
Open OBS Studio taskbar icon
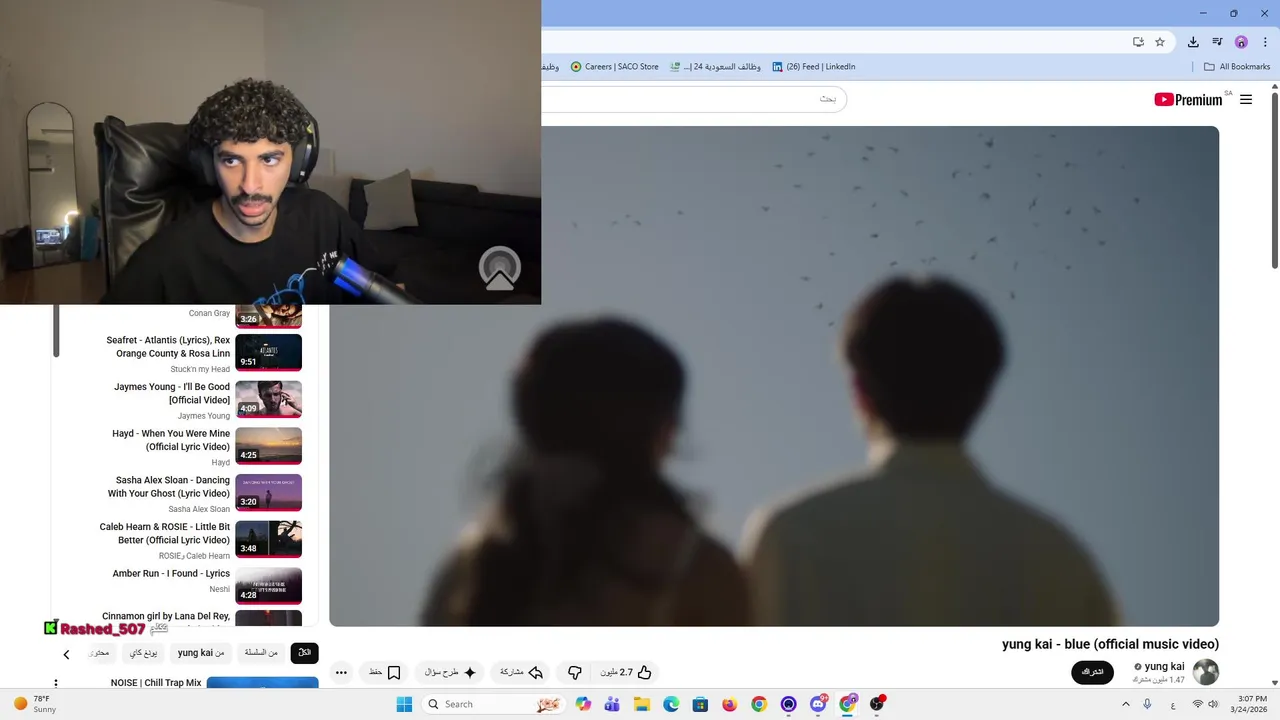876,704
